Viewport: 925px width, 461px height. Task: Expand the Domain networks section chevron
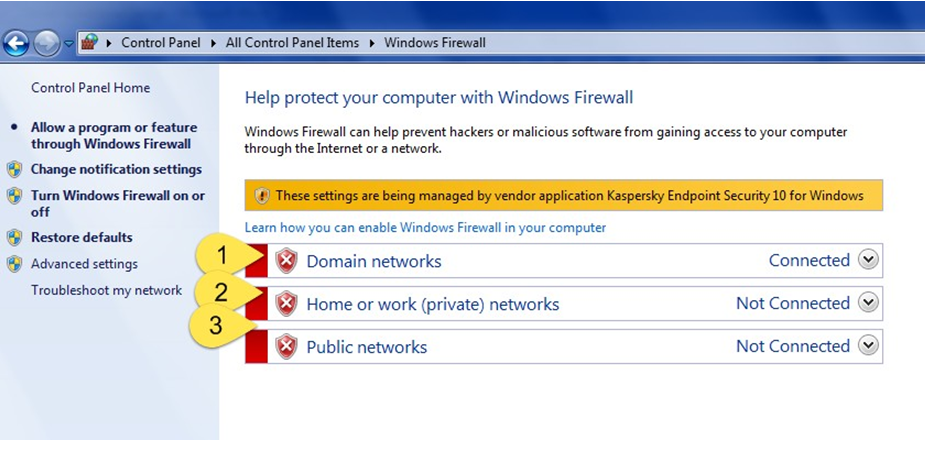(x=868, y=260)
